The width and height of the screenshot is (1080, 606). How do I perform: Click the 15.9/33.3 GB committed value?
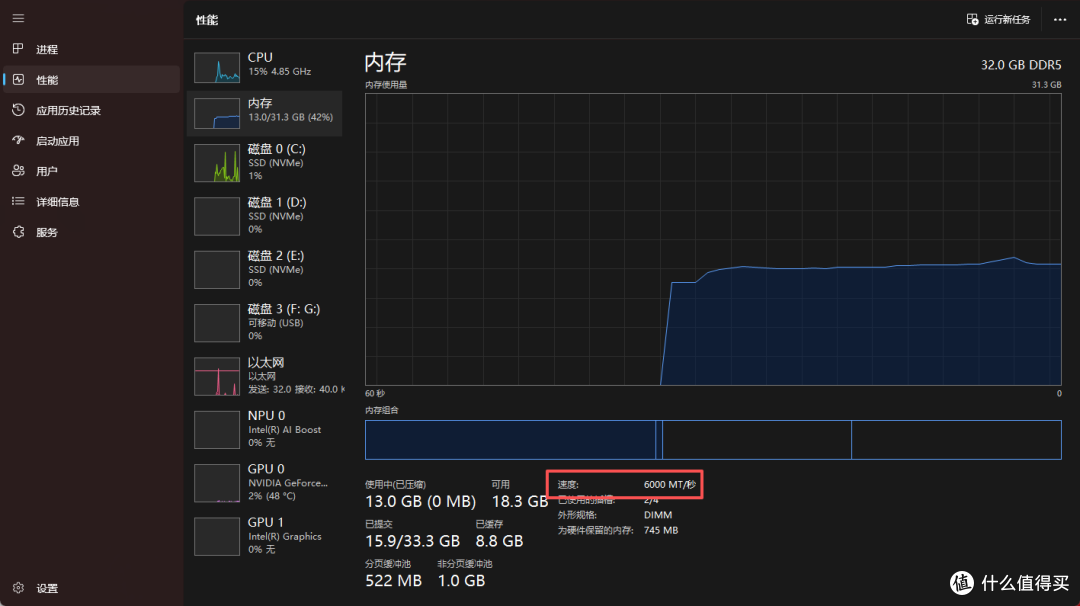413,541
